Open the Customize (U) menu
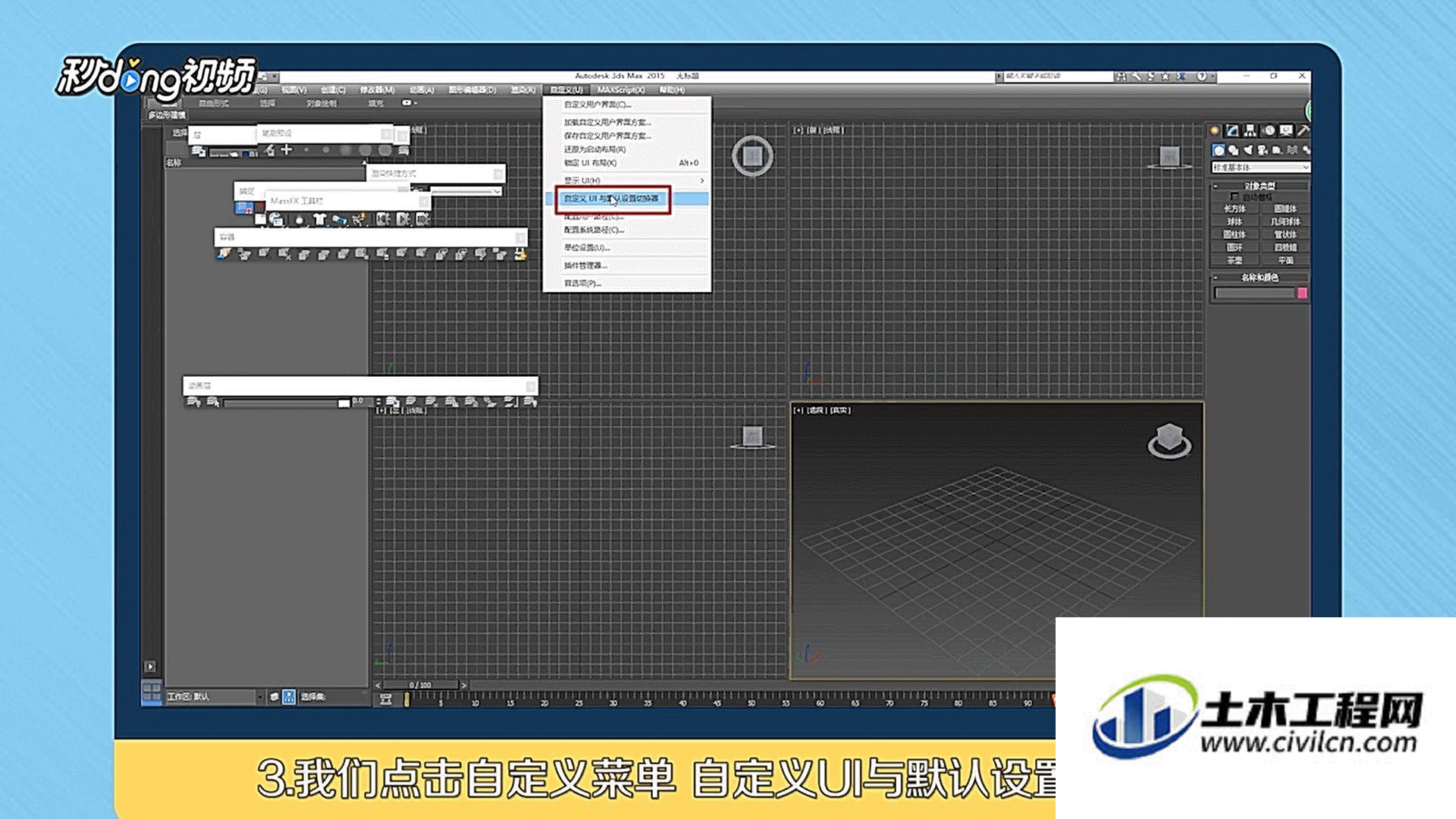 tap(566, 90)
